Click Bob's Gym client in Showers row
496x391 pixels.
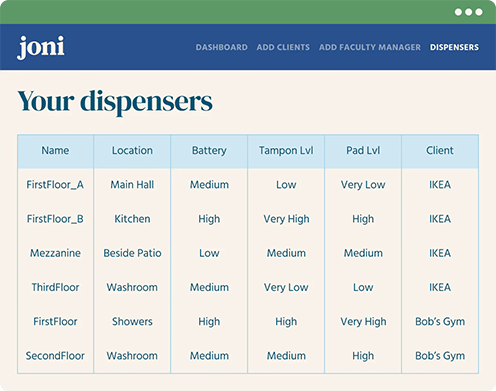click(440, 322)
